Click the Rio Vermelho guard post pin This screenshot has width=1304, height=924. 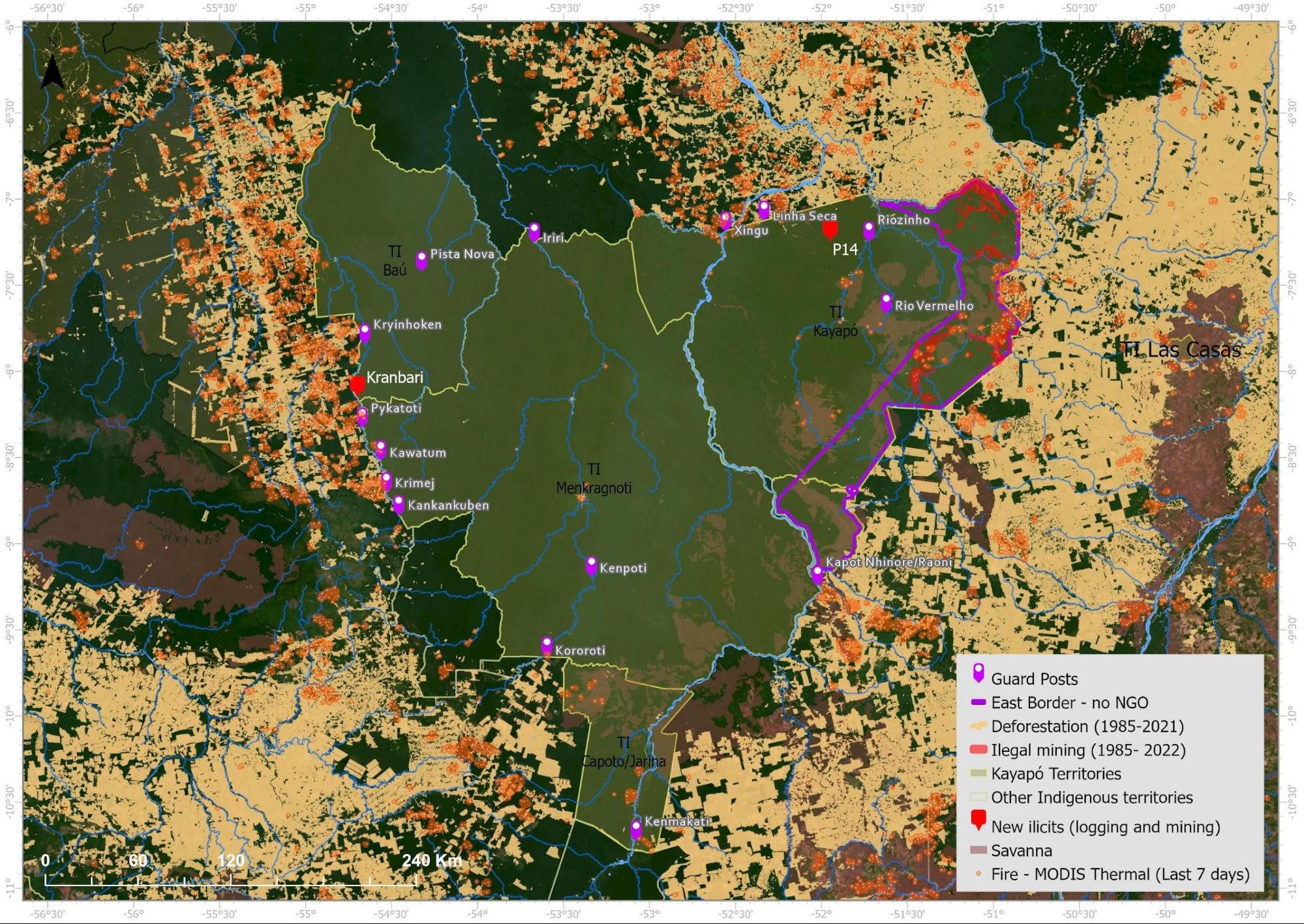point(886,303)
